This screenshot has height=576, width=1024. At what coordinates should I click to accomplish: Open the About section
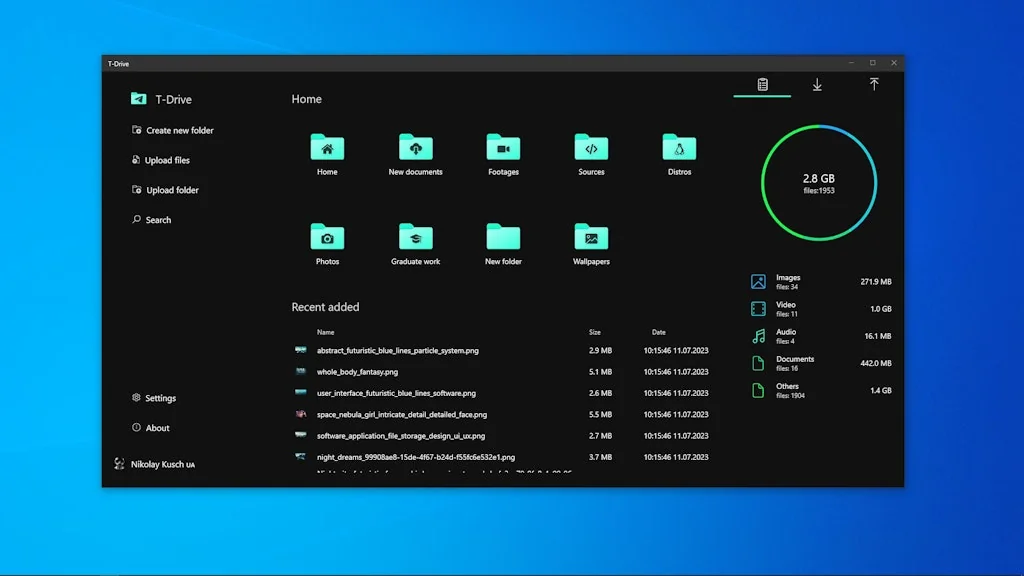click(136, 428)
